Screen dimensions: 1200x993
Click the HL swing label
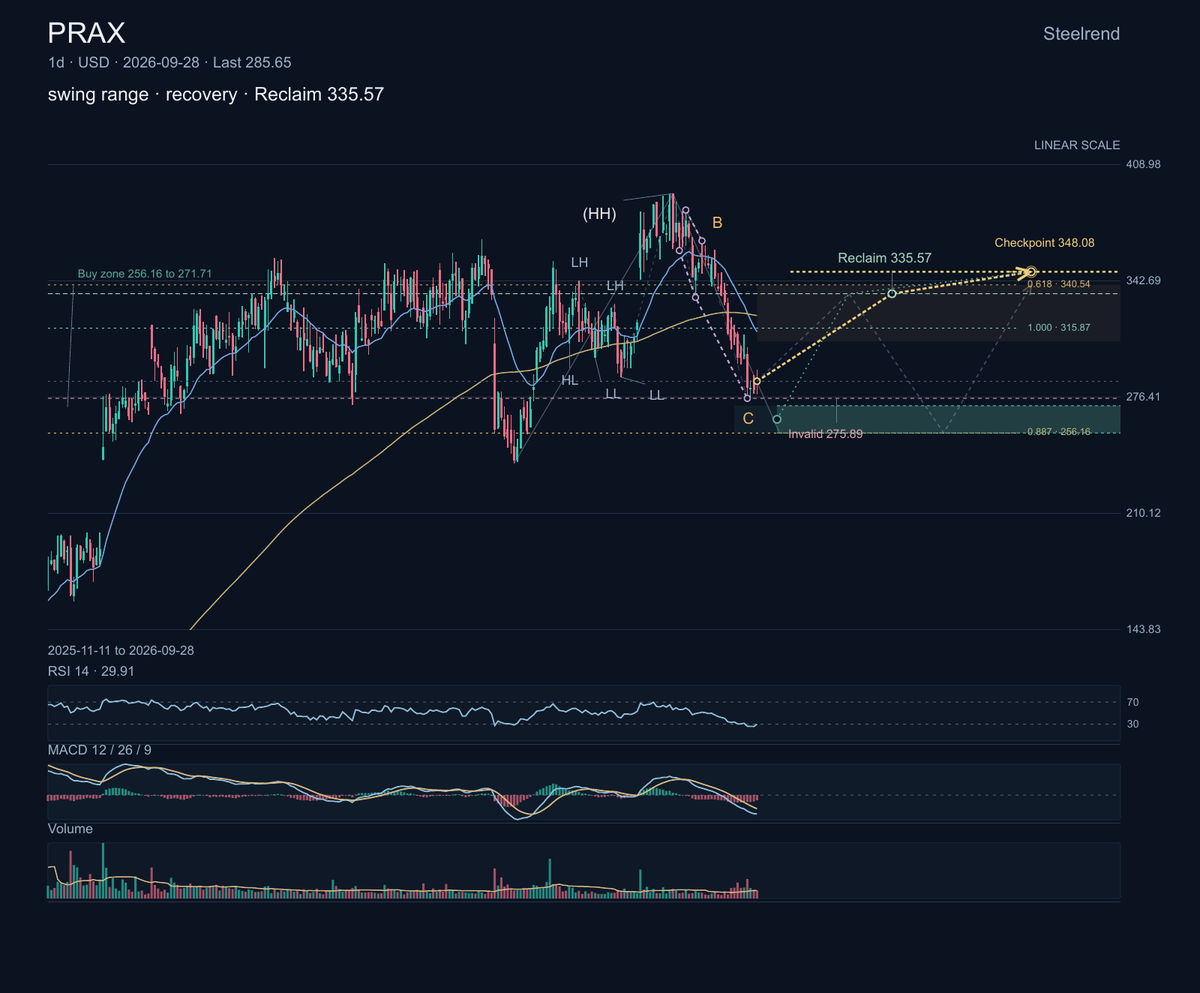570,380
